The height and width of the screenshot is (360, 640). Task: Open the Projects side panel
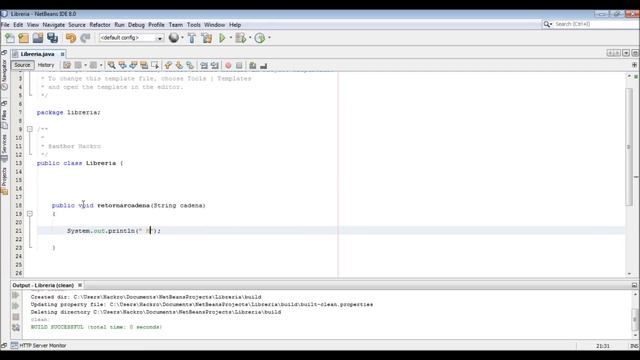[4, 180]
